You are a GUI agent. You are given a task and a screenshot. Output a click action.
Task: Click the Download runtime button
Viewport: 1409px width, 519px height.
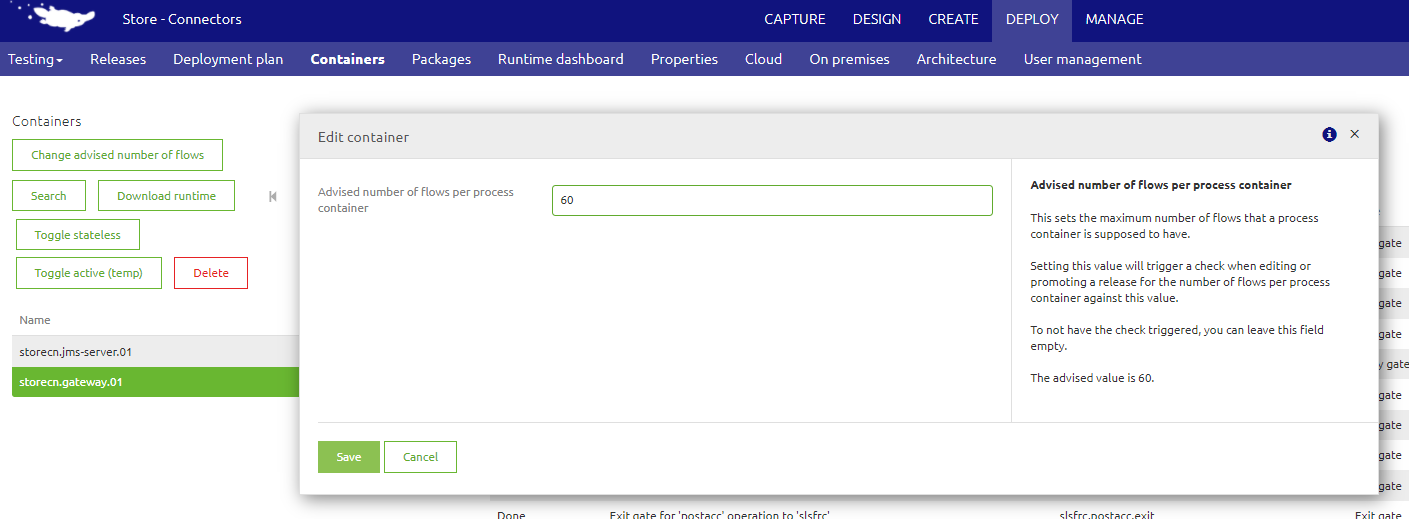pyautogui.click(x=167, y=196)
